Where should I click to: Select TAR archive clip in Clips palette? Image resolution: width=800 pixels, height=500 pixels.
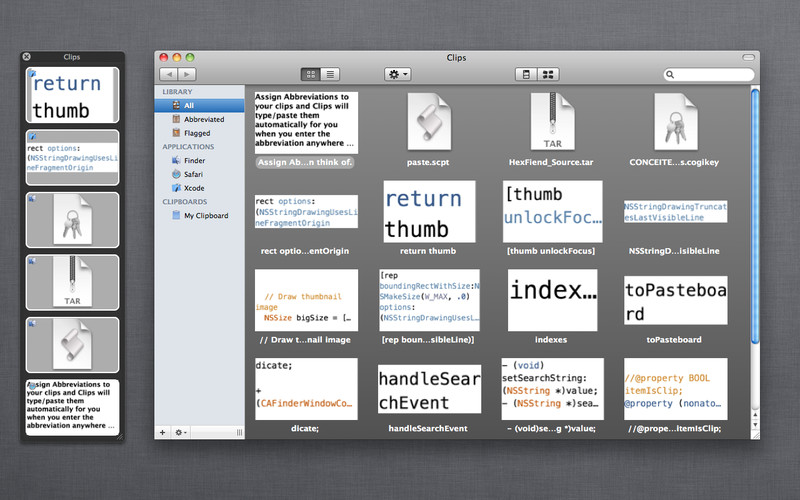tap(72, 283)
